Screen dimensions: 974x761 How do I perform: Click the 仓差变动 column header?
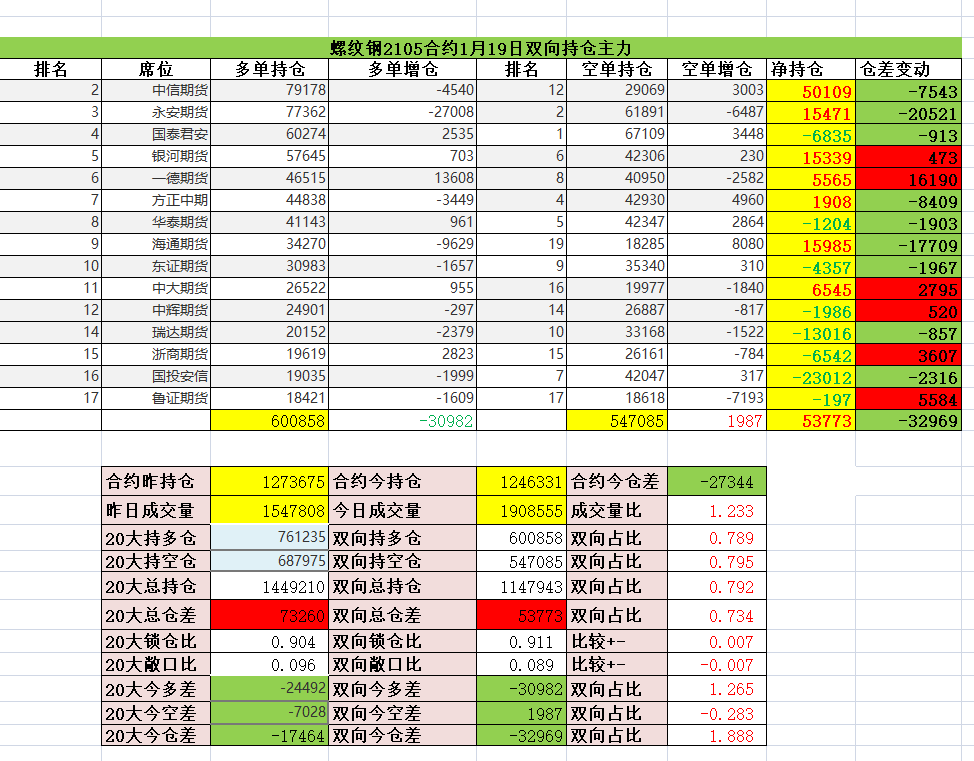coord(909,69)
